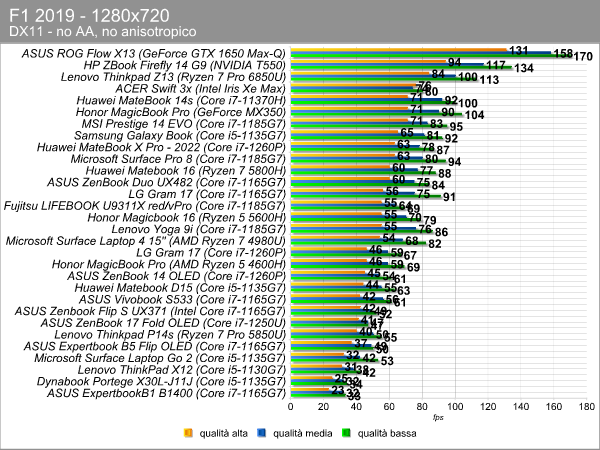The image size is (600, 450).
Task: Select the ASUS Vivobook S533 row label
Action: point(182,300)
